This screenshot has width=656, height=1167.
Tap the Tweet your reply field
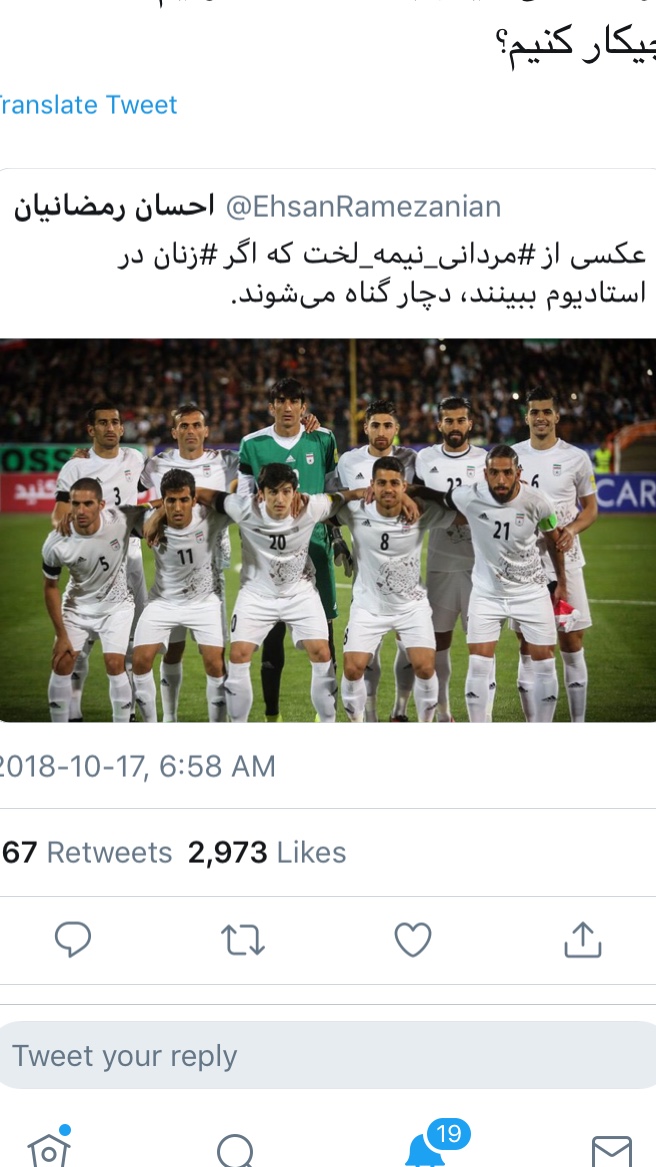[328, 1055]
